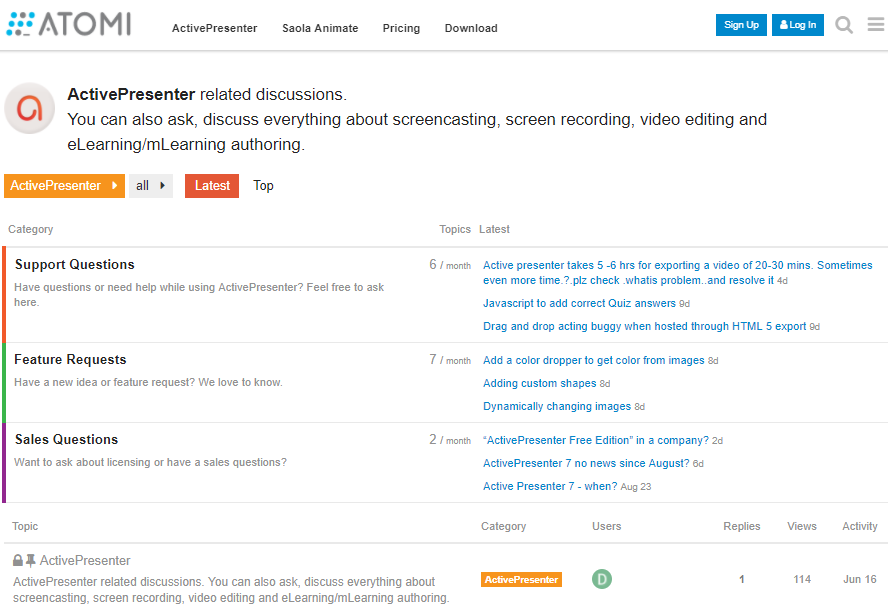Click the 'Have a new idea or feature request?' text
888x612 pixels.
point(148,382)
